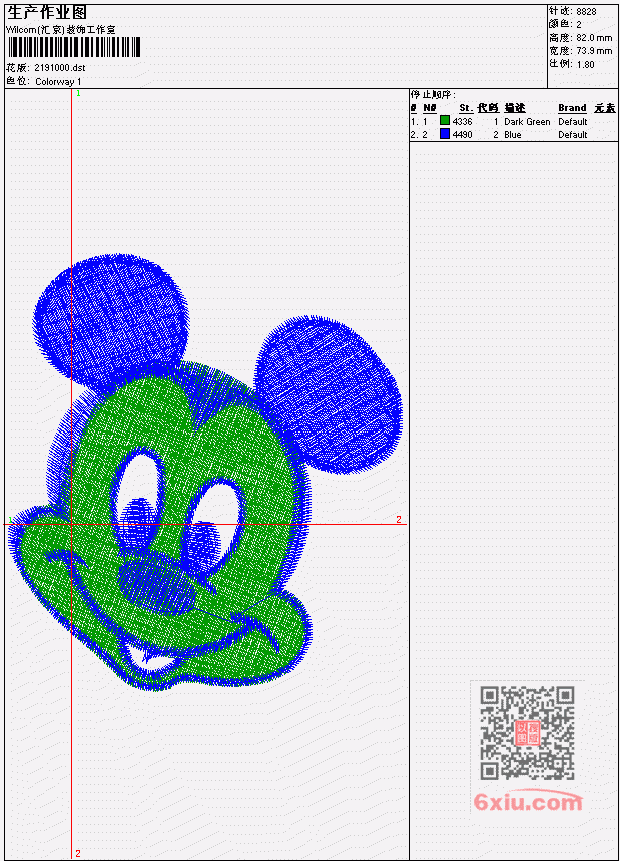Click the 'Wilcom(汇京)' studio name line
Viewport: 620px width, 861px height.
pyautogui.click(x=61, y=30)
